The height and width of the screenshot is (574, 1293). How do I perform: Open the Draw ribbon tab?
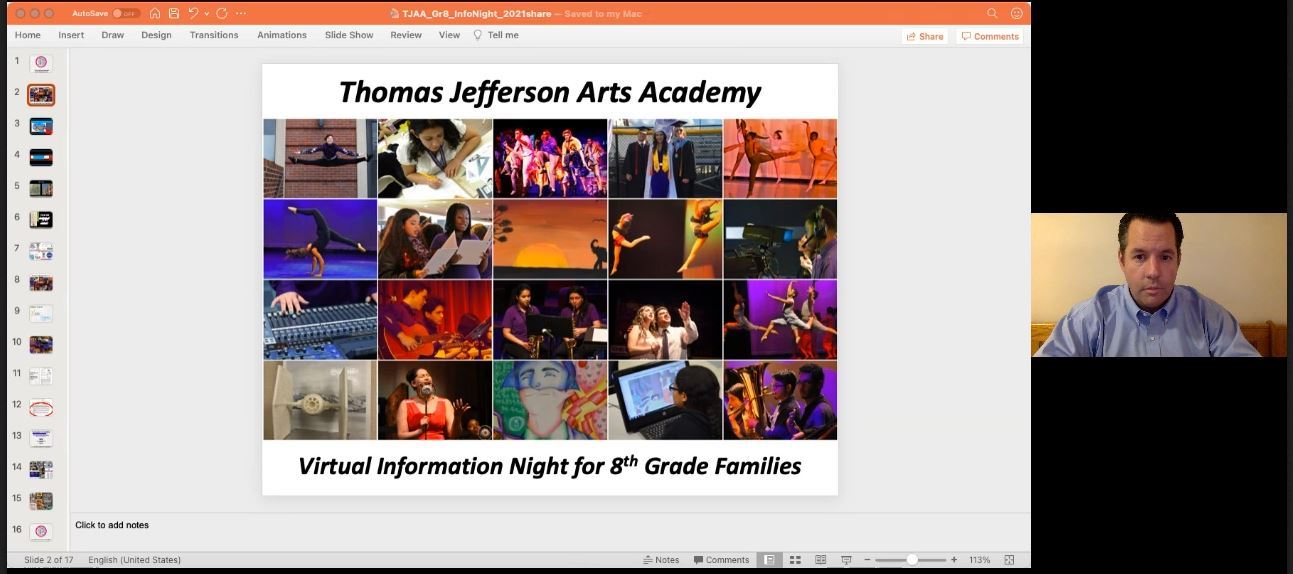pos(113,35)
